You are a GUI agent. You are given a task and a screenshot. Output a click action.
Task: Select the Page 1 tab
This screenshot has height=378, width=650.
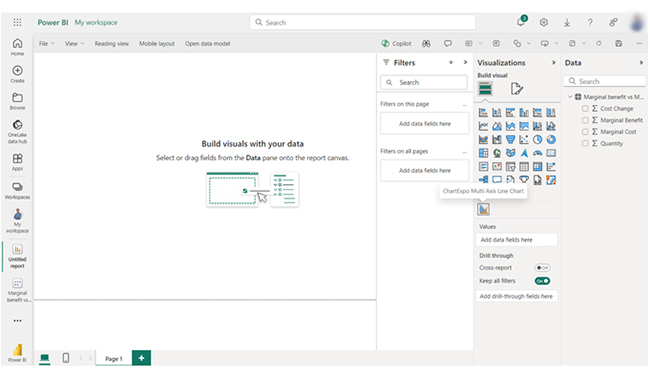pos(114,359)
